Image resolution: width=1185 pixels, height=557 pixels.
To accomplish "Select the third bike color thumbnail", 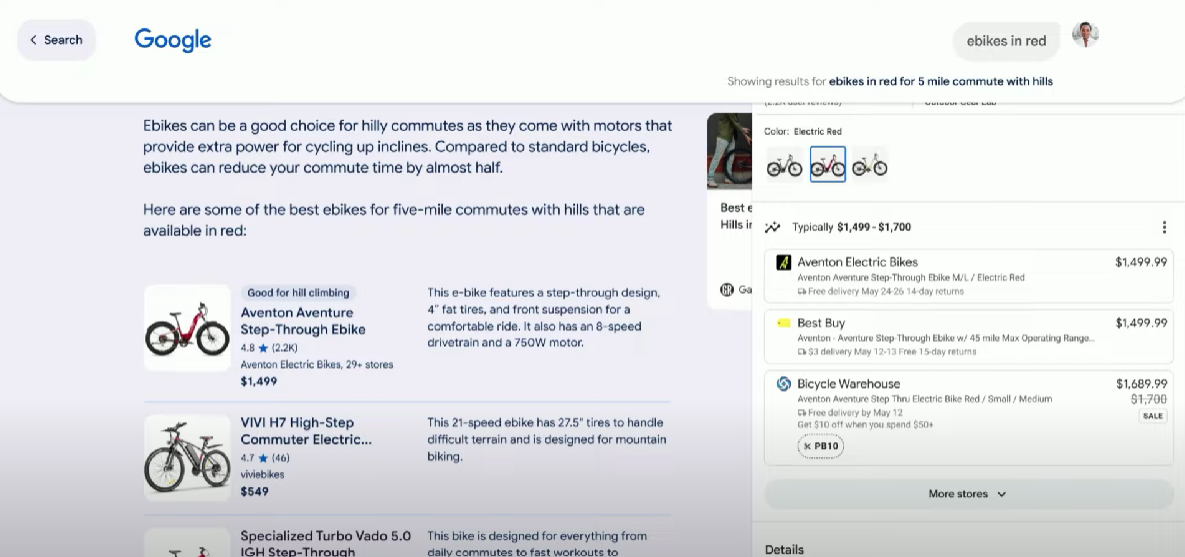I will [x=870, y=164].
